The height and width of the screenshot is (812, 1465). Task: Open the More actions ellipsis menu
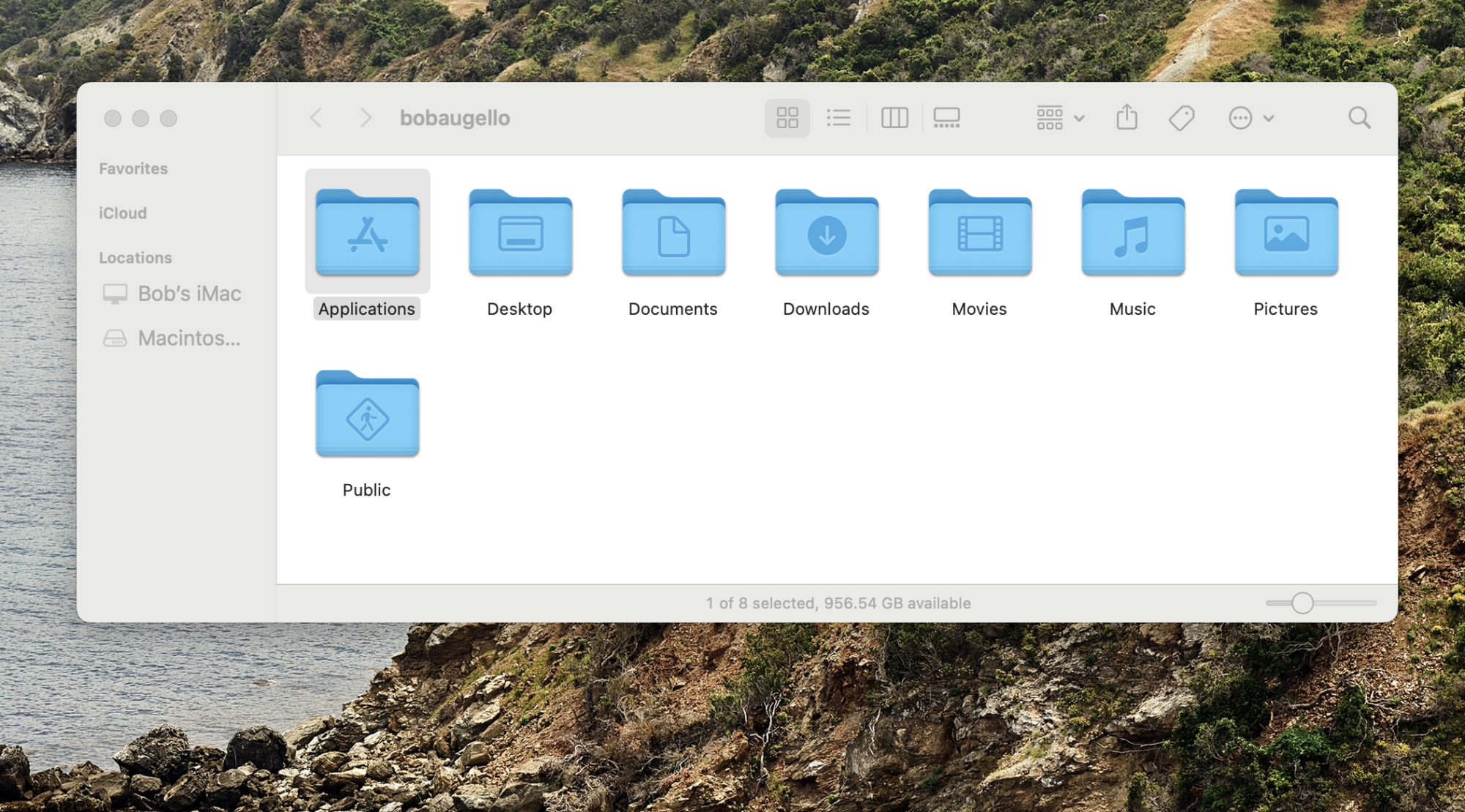click(1250, 118)
